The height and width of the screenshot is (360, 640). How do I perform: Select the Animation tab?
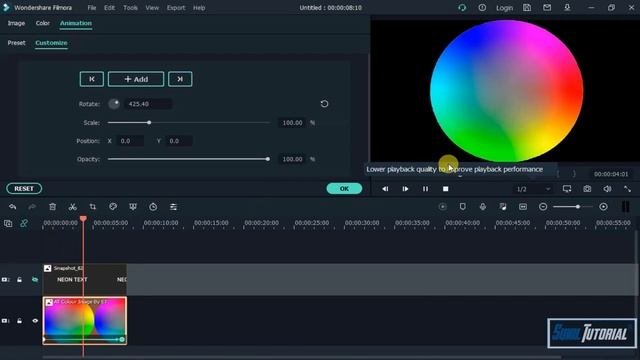76,23
